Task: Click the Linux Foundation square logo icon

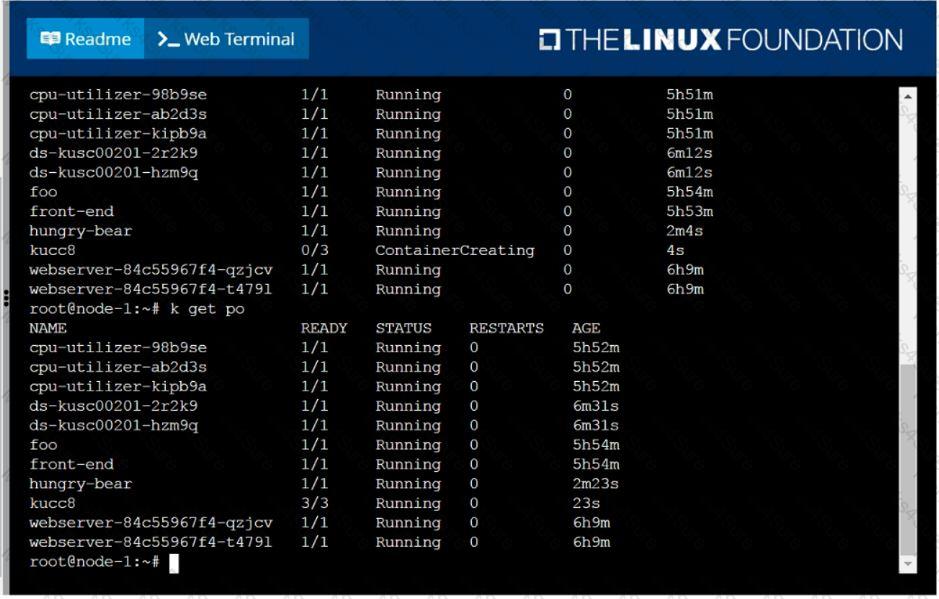Action: point(549,40)
